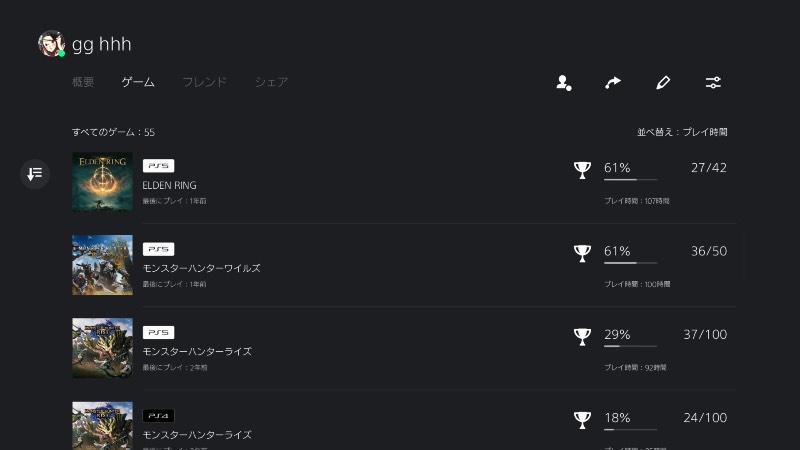This screenshot has height=450, width=800.
Task: Click the sort order icon beside ELDEN RING
Action: pos(35,174)
